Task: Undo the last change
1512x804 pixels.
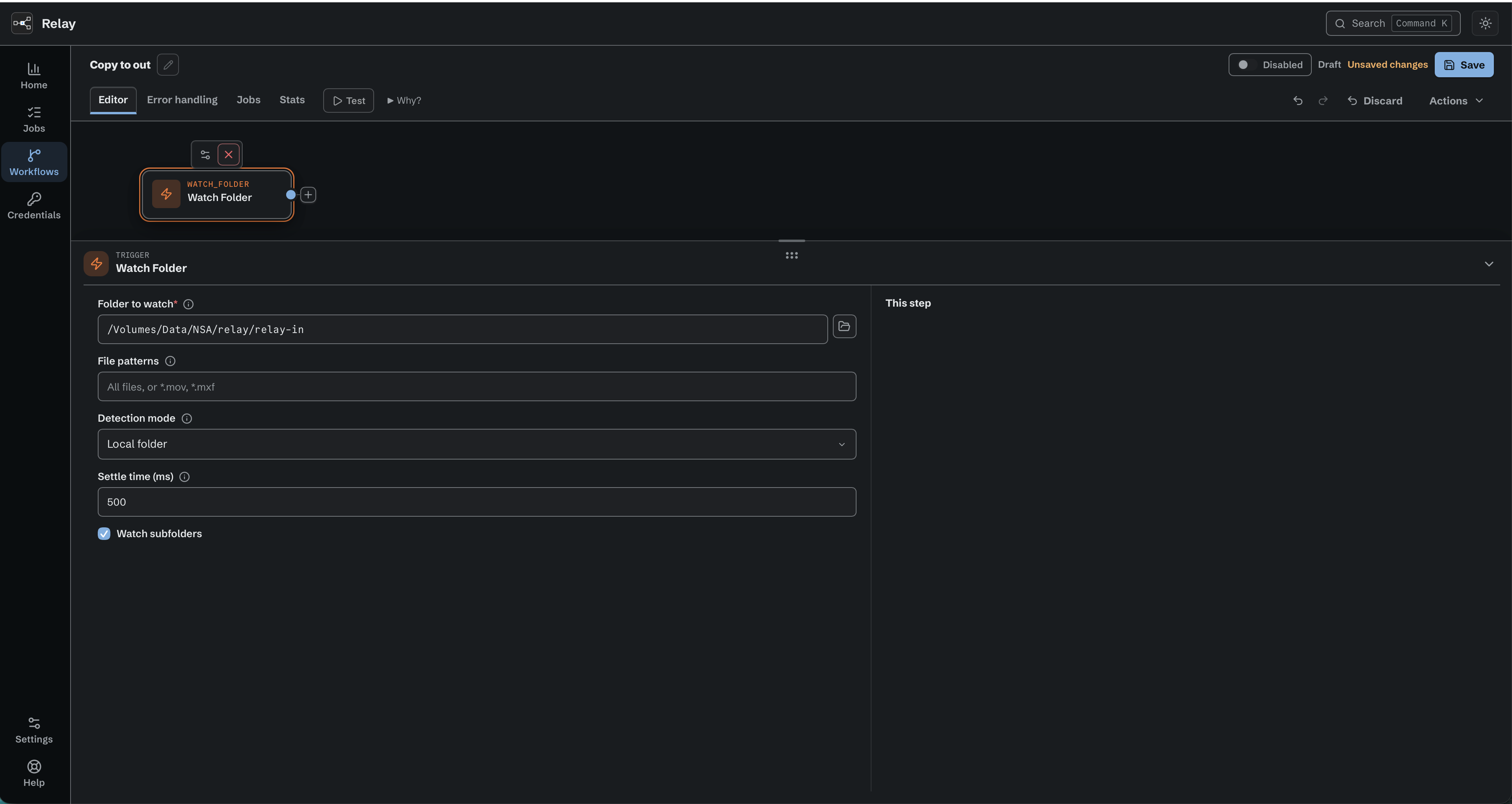Action: point(1298,101)
